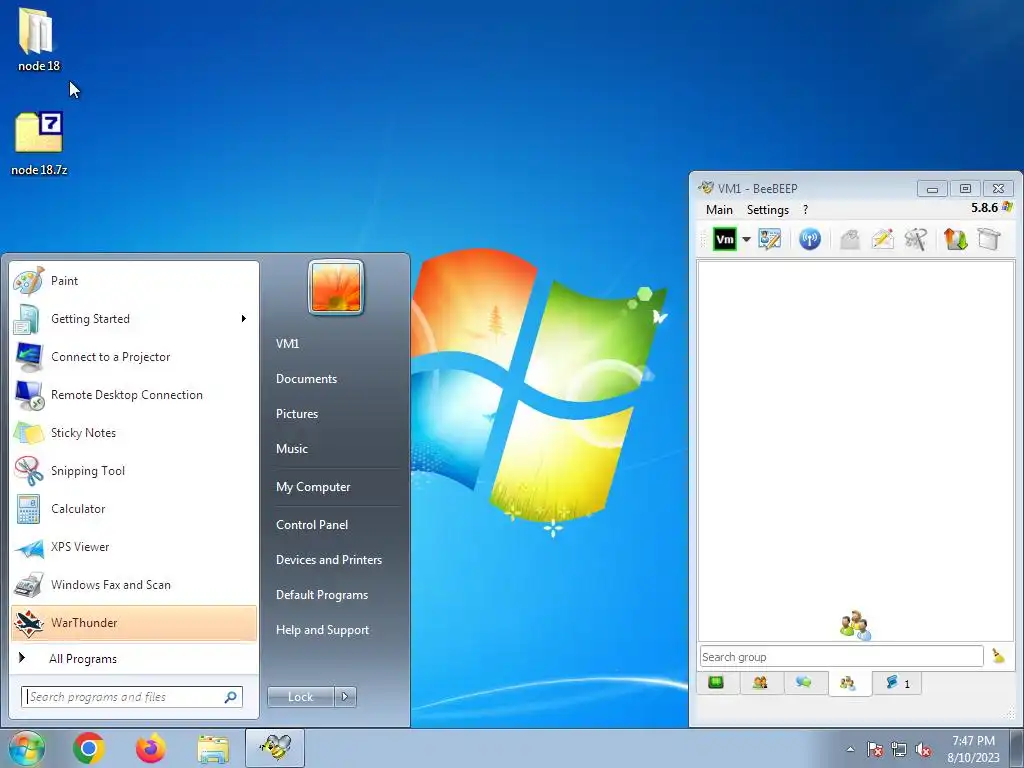Show hidden tray icons arrow

pos(850,749)
